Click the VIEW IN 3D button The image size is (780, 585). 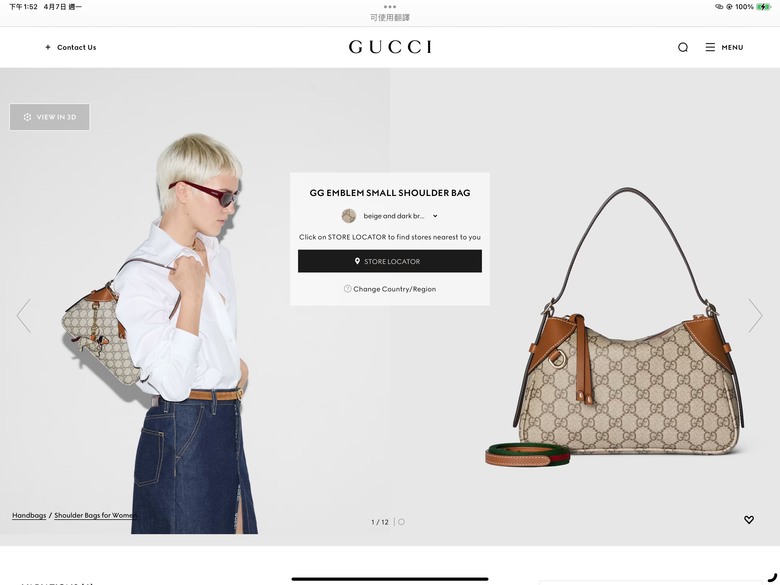pos(50,117)
